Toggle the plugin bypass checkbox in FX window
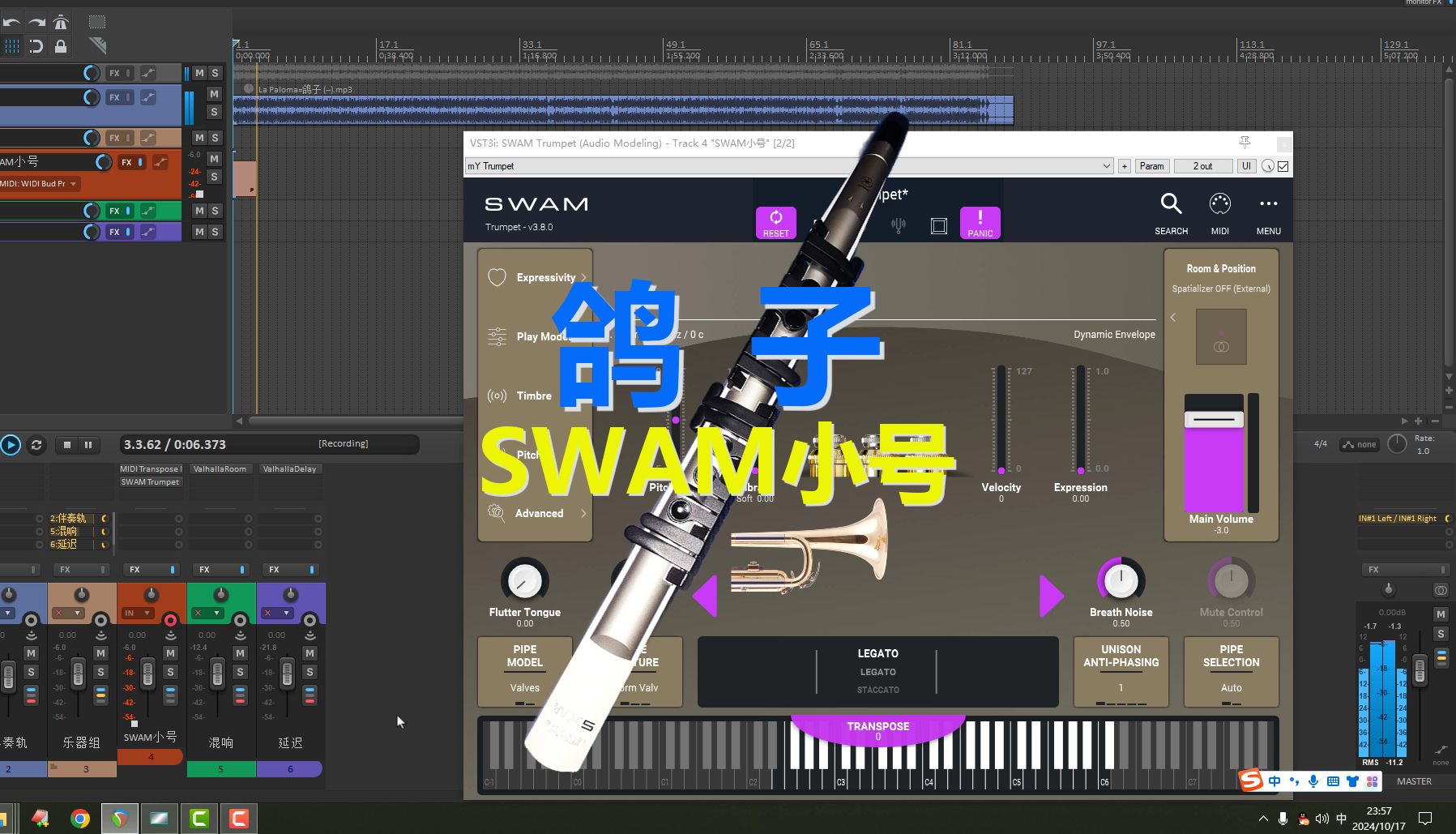The image size is (1456, 834). pos(1283,166)
